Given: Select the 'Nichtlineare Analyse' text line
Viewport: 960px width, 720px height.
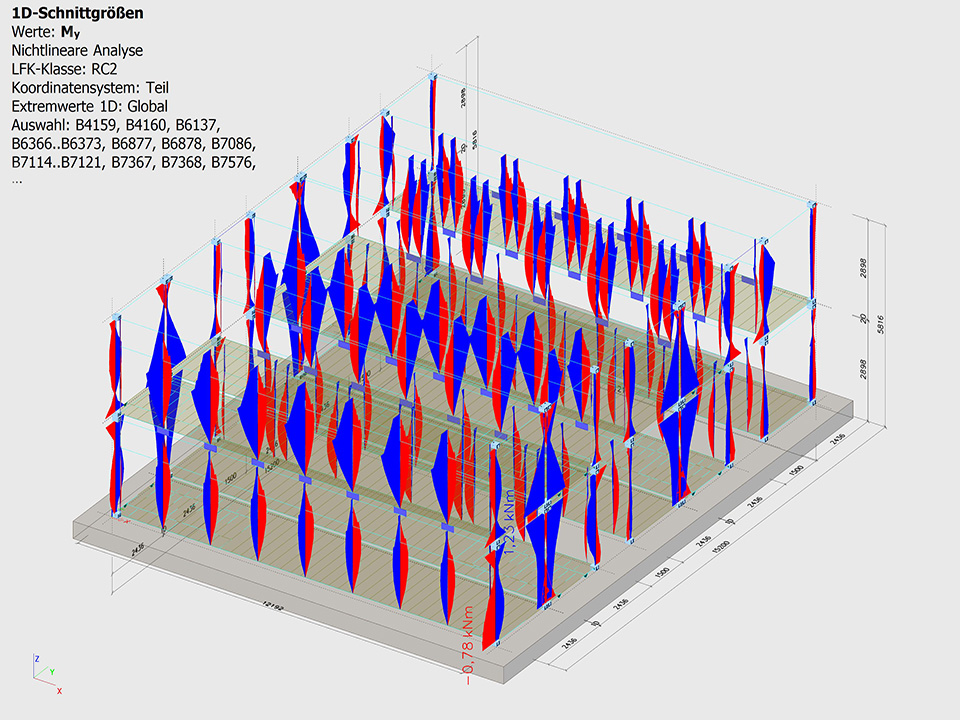Looking at the screenshot, I should (77, 50).
